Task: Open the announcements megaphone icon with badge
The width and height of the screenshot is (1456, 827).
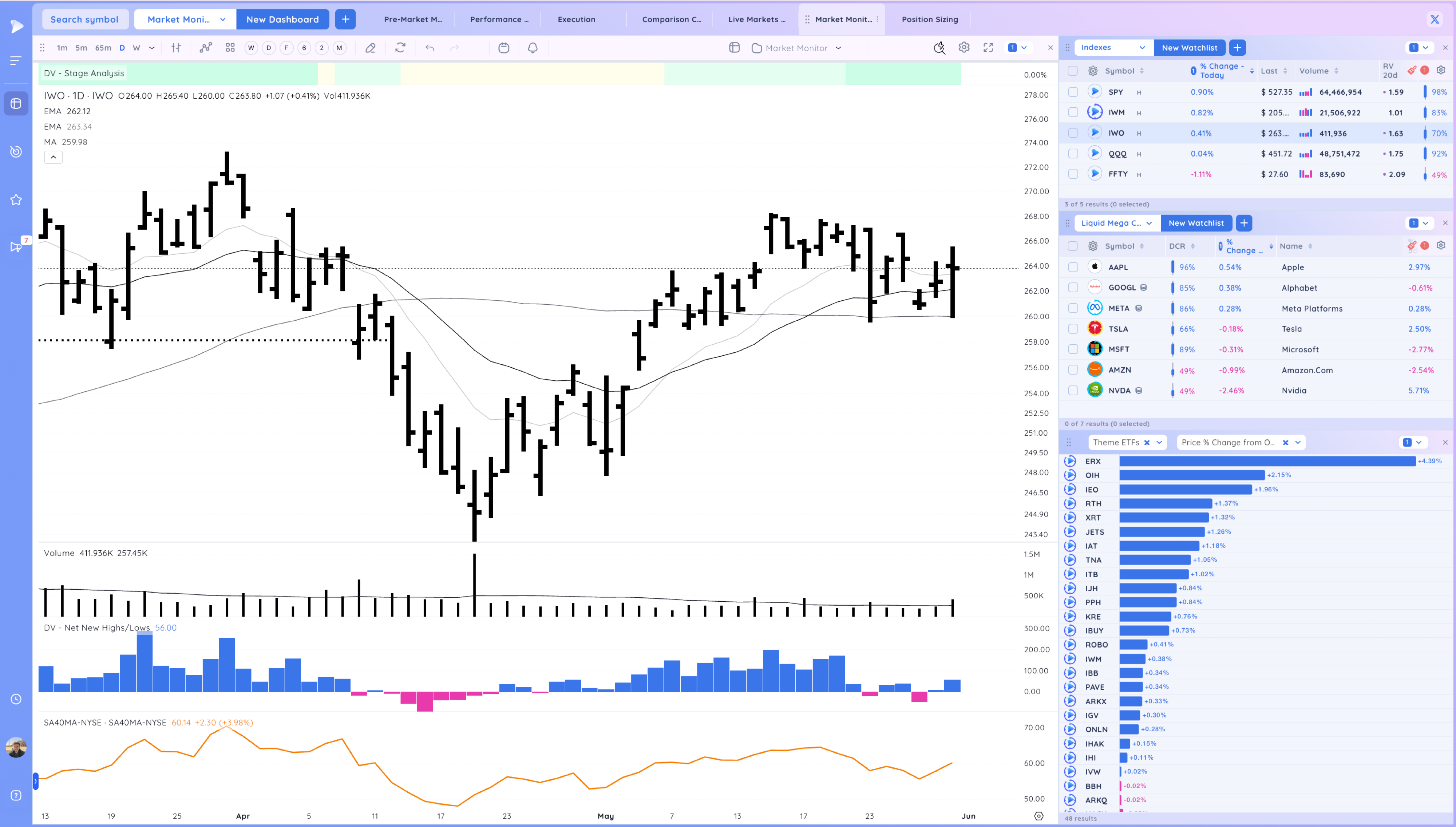Action: (16, 246)
